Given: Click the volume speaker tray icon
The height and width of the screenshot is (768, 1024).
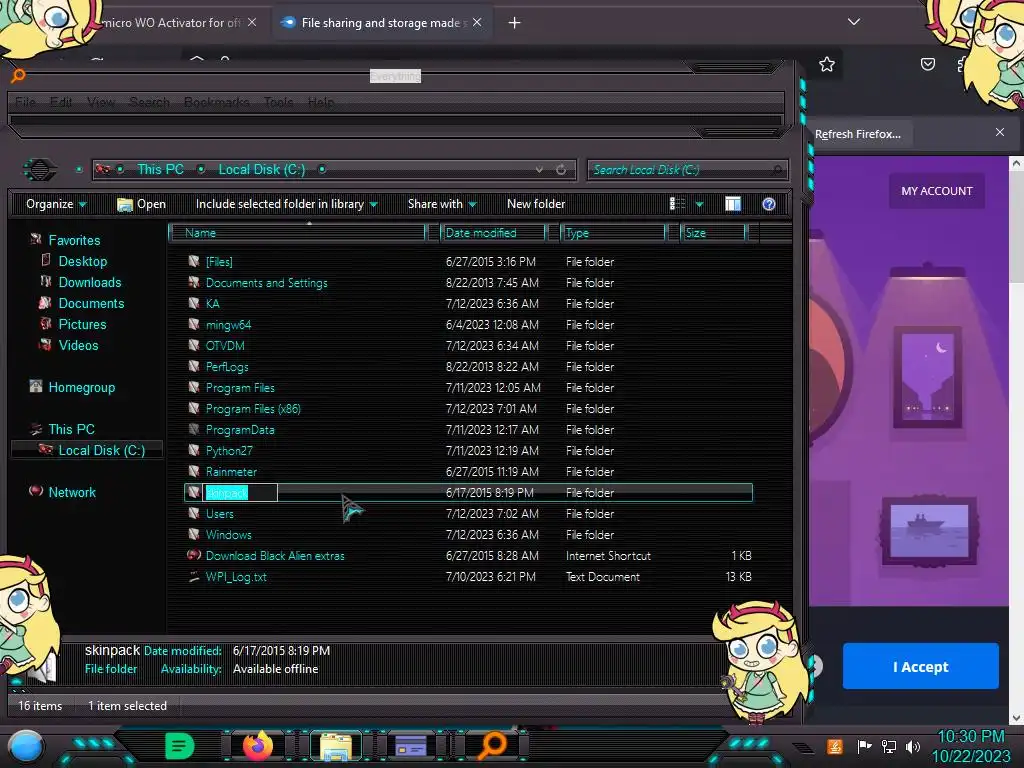Looking at the screenshot, I should (x=913, y=746).
